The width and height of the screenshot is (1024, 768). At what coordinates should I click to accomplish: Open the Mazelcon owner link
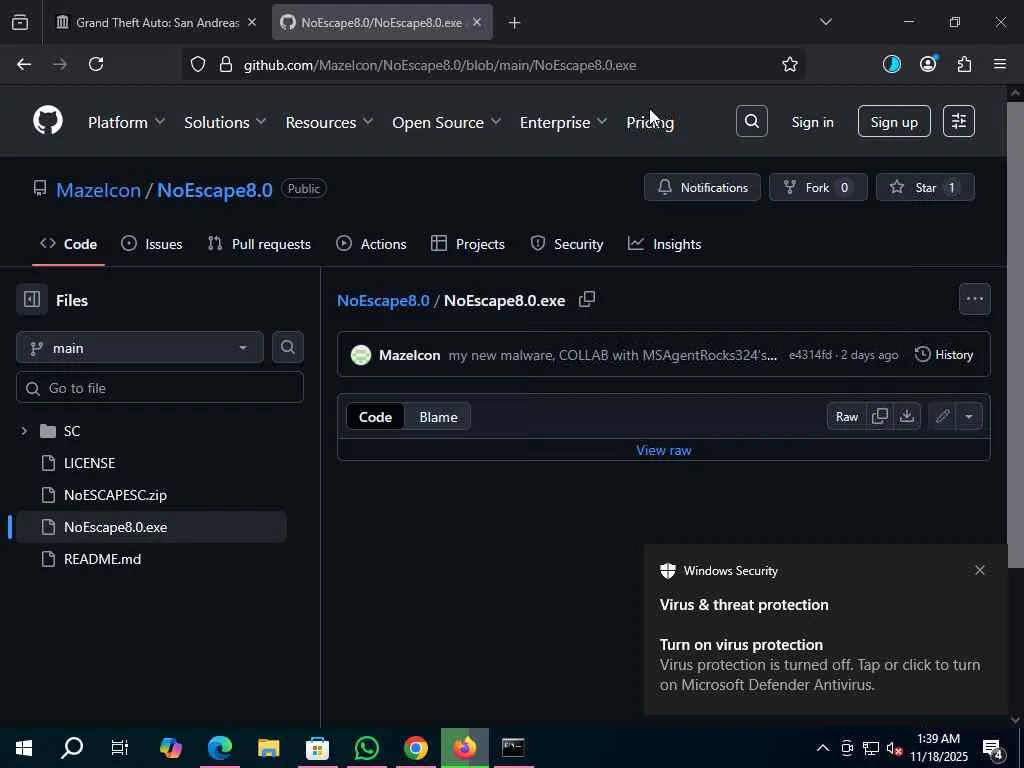(99, 190)
